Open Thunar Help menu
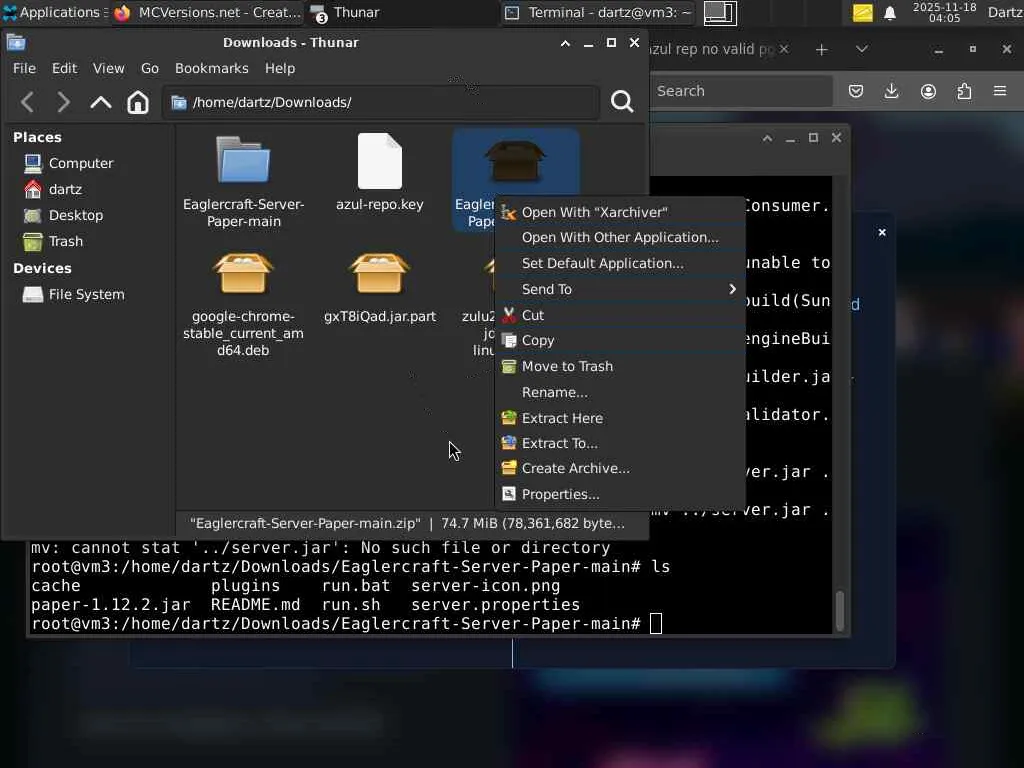1024x768 pixels. pyautogui.click(x=280, y=68)
